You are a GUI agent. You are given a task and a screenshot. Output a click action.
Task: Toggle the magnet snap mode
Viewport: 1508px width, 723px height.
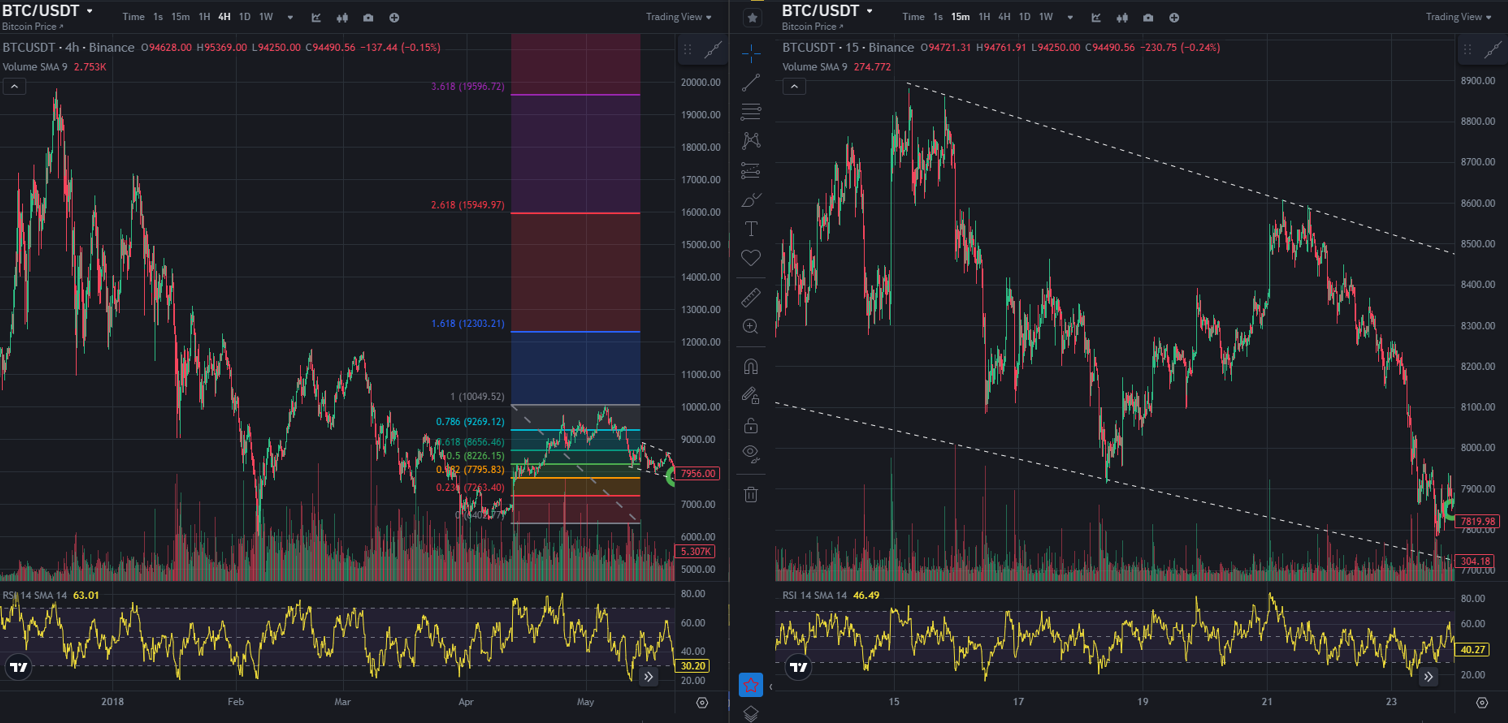pos(751,366)
